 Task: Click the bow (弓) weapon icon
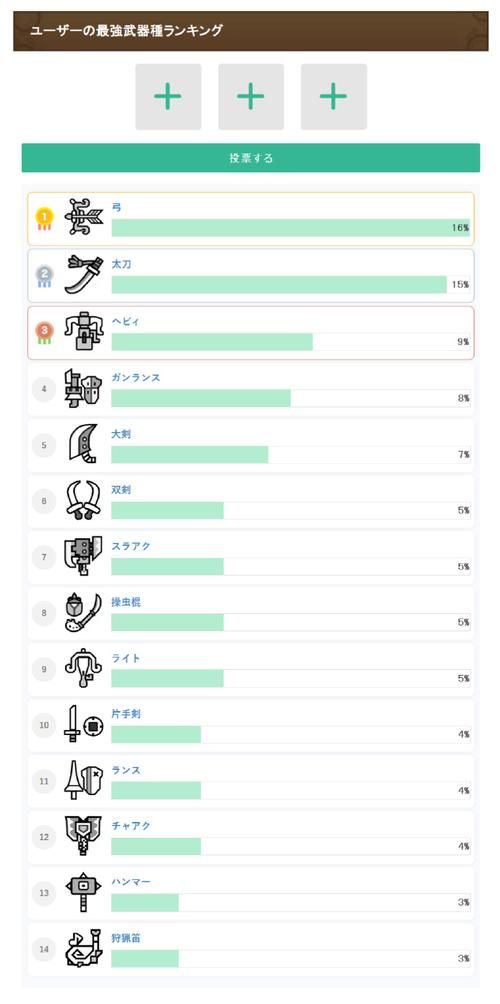84,218
